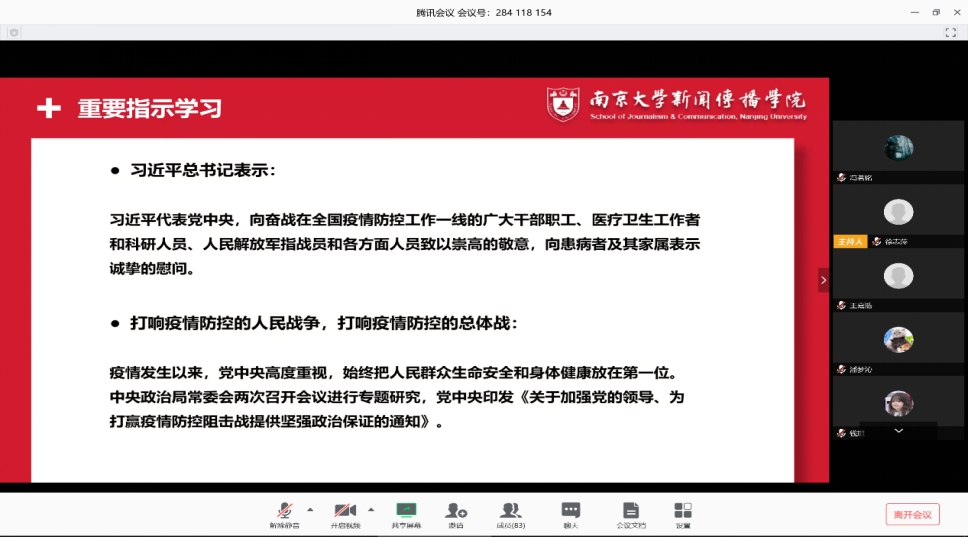Open the Settings (设置) icon
Viewport: 968px width, 538px height.
[683, 513]
